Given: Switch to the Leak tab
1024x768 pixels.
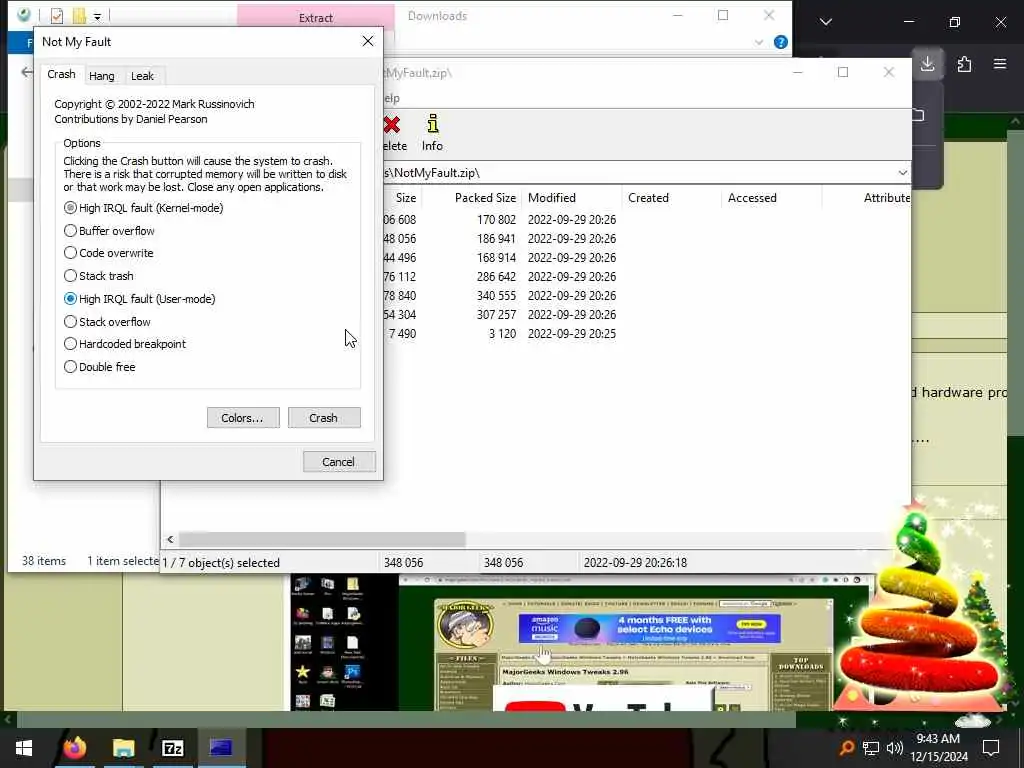Looking at the screenshot, I should point(142,76).
